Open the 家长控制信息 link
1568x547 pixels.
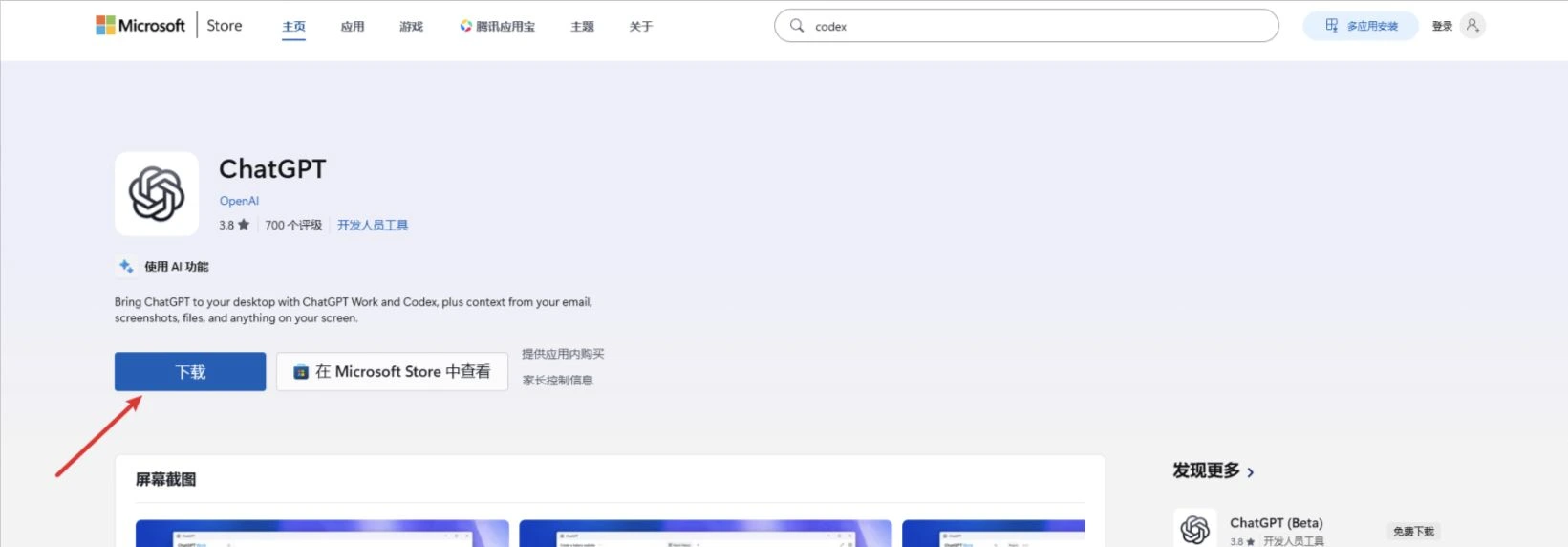(x=557, y=380)
